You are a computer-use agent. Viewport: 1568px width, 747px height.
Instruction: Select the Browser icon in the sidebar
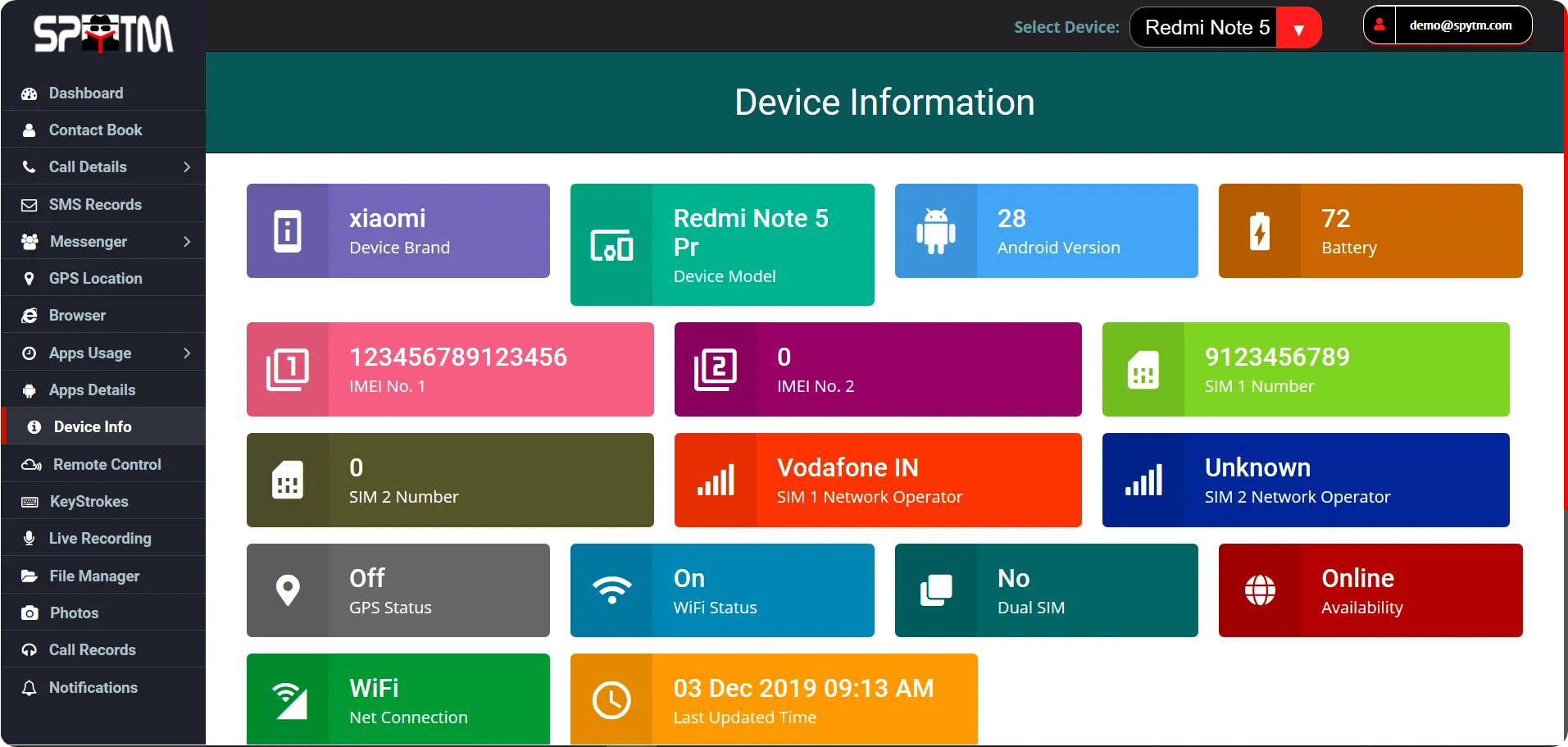[29, 315]
